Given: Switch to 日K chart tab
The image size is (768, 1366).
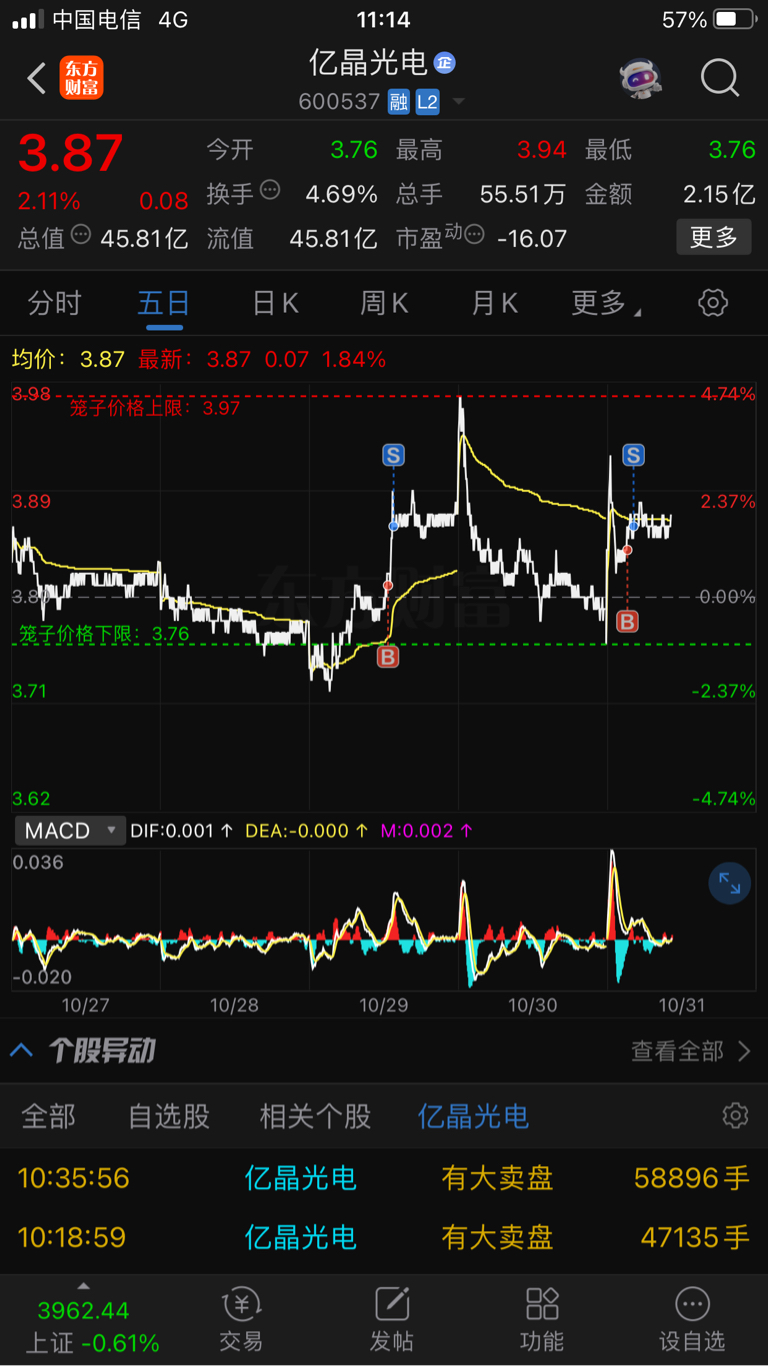Looking at the screenshot, I should [276, 303].
